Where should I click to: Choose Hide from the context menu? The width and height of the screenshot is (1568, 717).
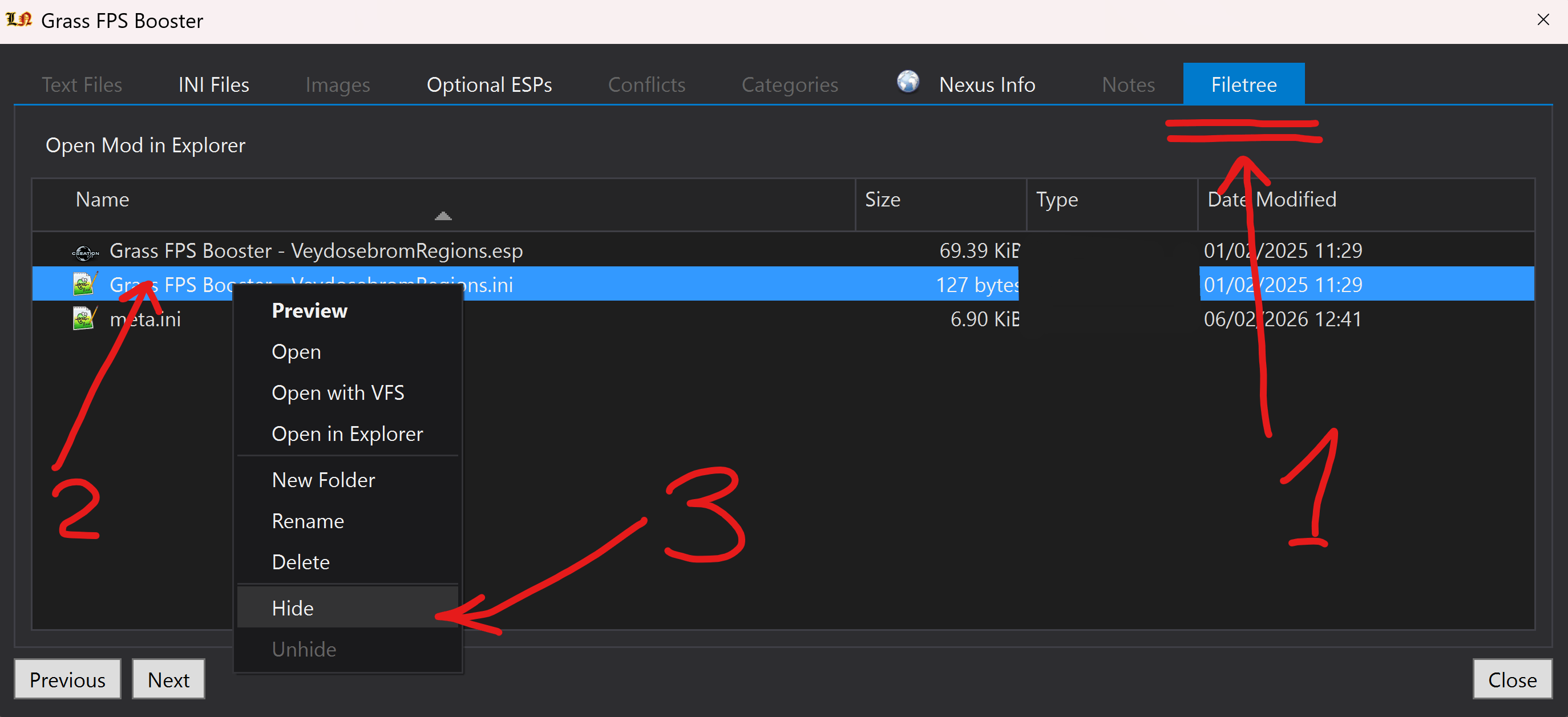pyautogui.click(x=293, y=607)
